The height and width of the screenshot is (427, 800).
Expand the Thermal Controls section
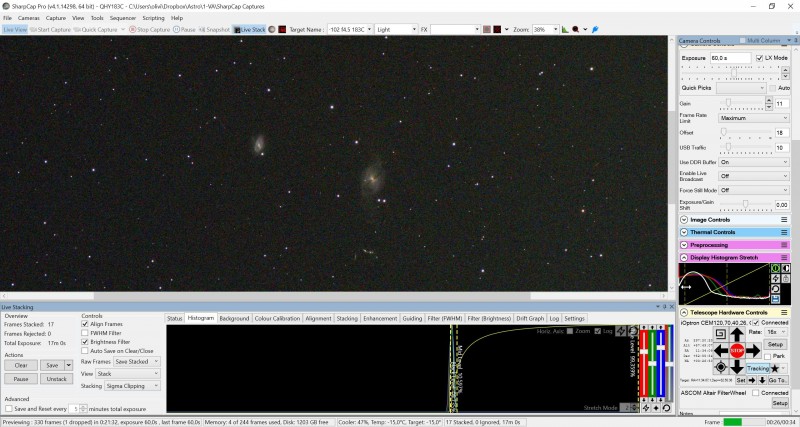pos(684,232)
